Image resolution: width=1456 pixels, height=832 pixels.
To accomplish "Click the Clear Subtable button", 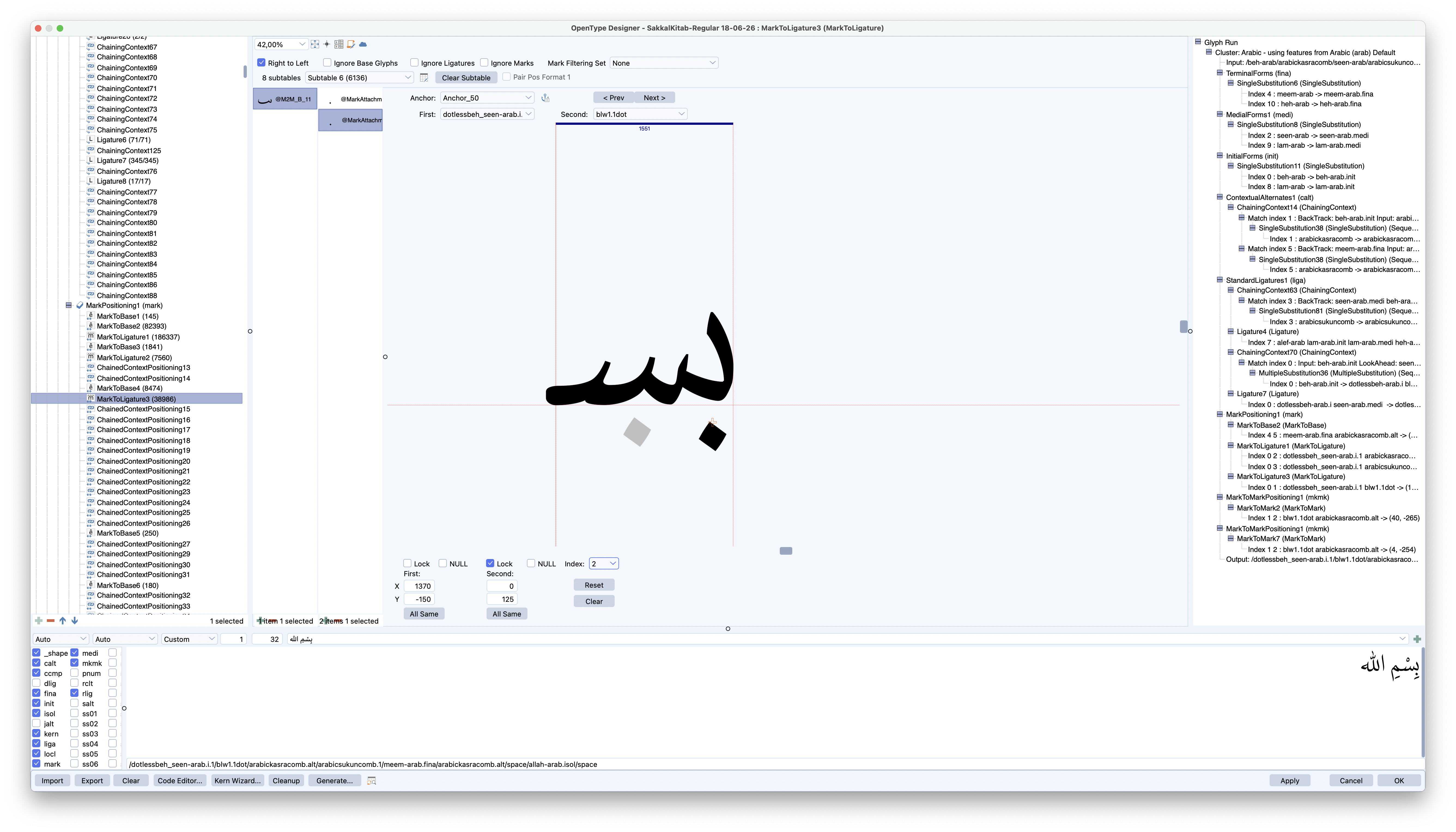I will pyautogui.click(x=466, y=78).
